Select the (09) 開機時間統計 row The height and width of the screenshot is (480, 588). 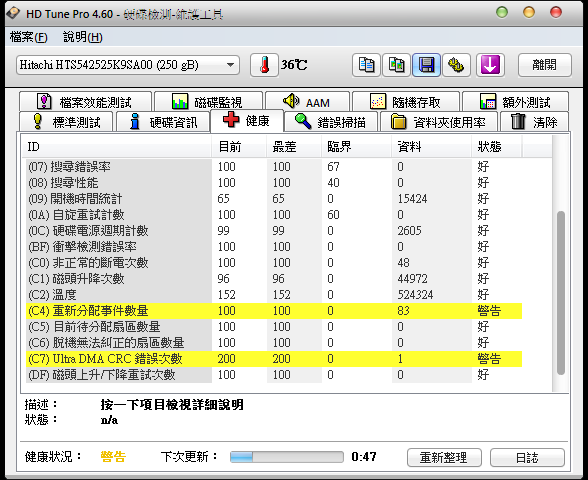click(274, 199)
